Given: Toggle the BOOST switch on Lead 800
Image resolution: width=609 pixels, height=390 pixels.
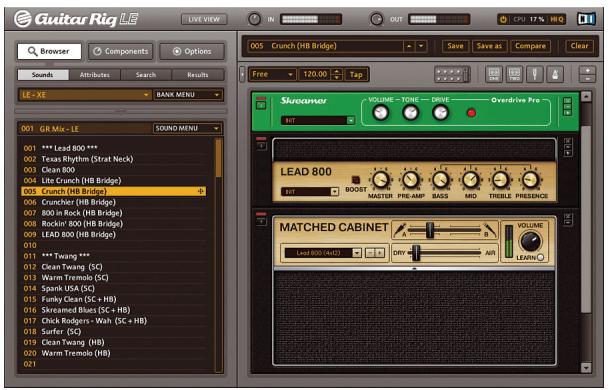Looking at the screenshot, I should click(x=356, y=180).
